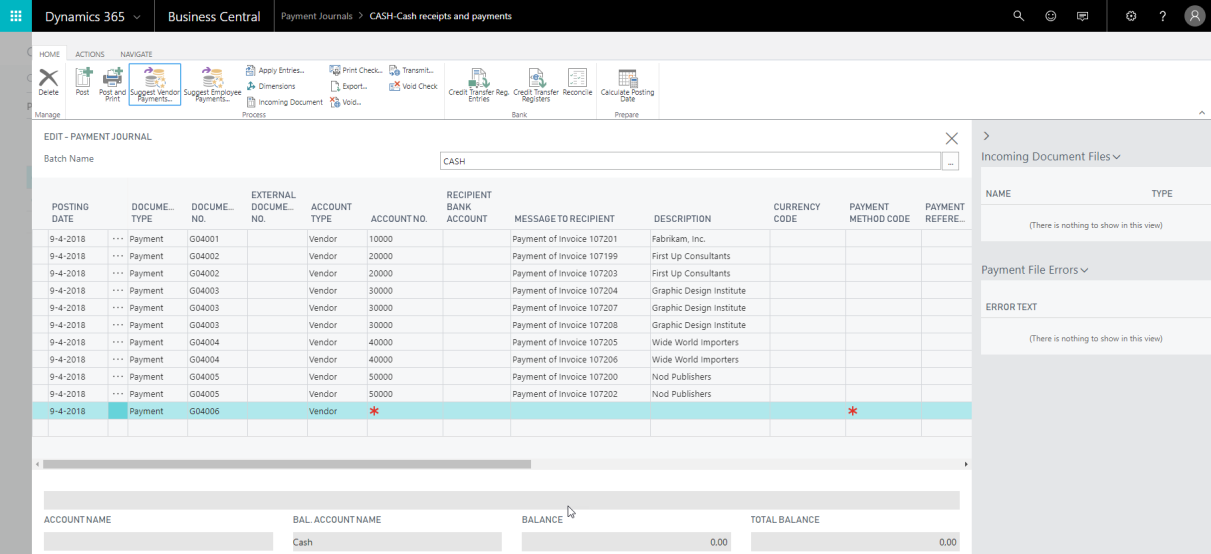
Task: Open the app launcher waffle icon
Action: [15, 16]
